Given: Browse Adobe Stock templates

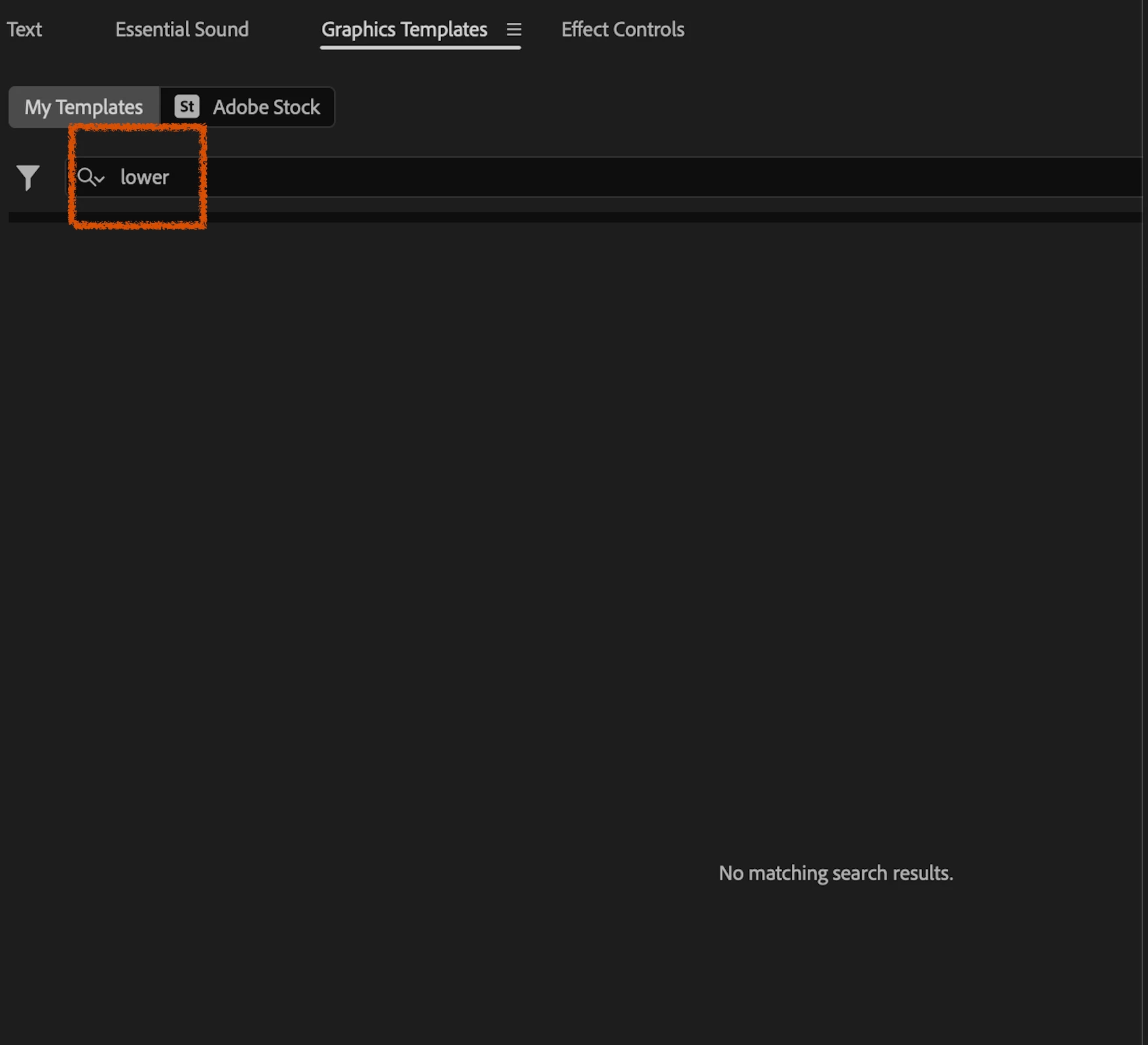Looking at the screenshot, I should [x=247, y=107].
